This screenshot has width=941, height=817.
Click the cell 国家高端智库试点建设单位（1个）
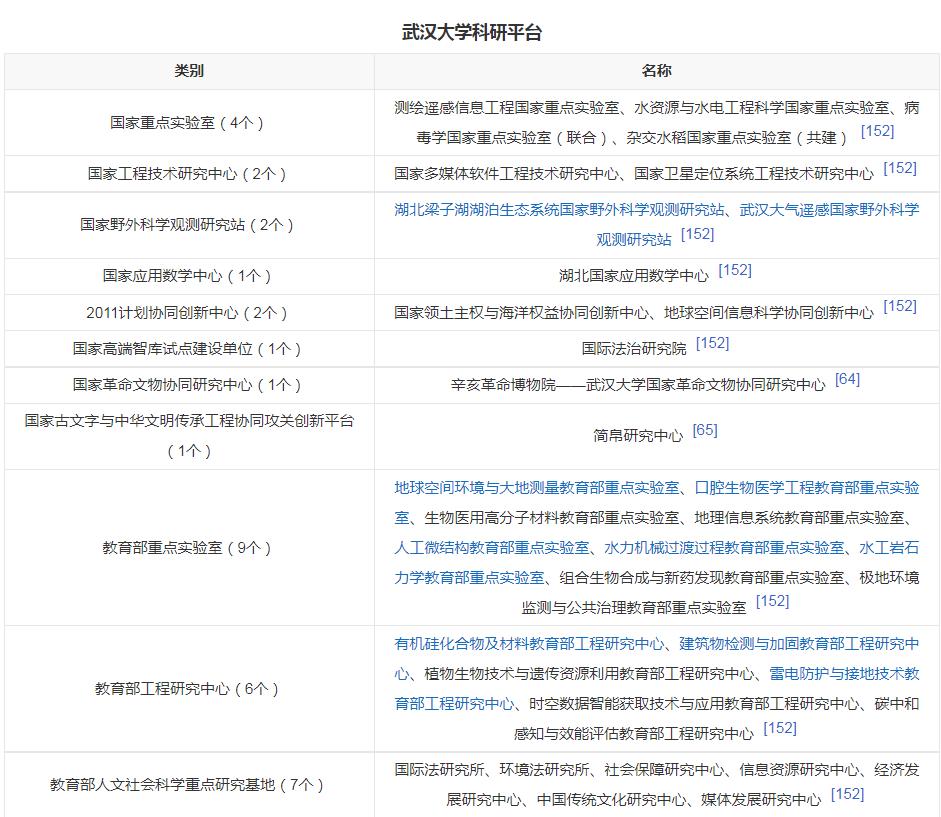(x=189, y=349)
